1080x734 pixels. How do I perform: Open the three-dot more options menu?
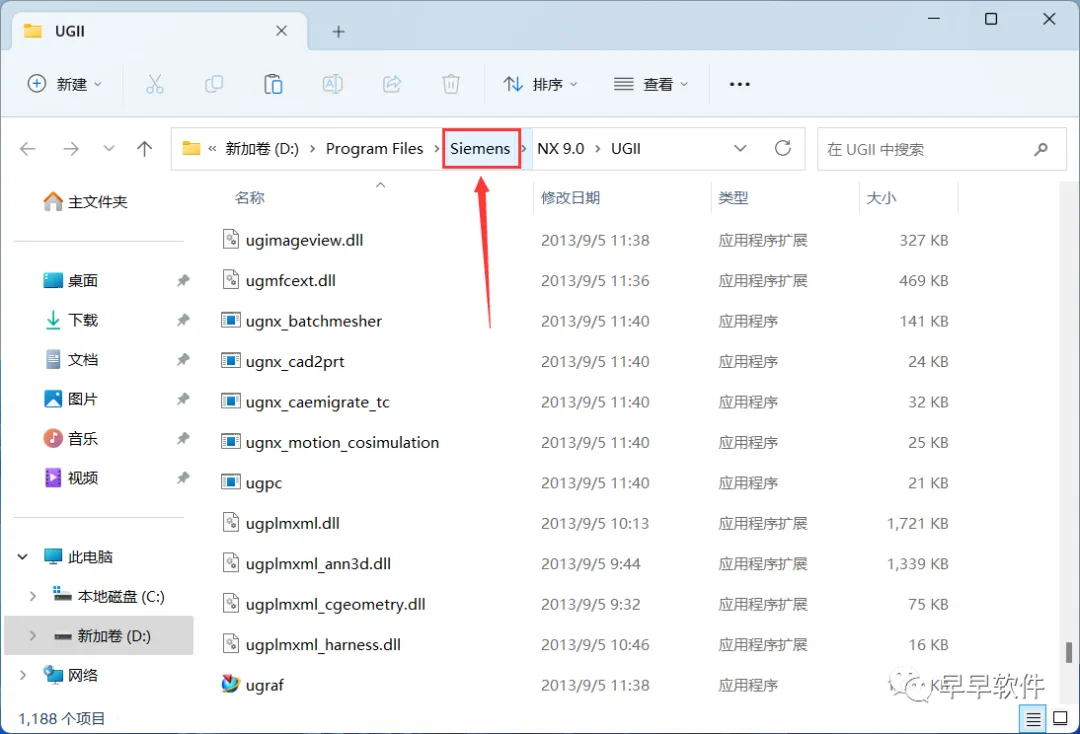pos(739,84)
